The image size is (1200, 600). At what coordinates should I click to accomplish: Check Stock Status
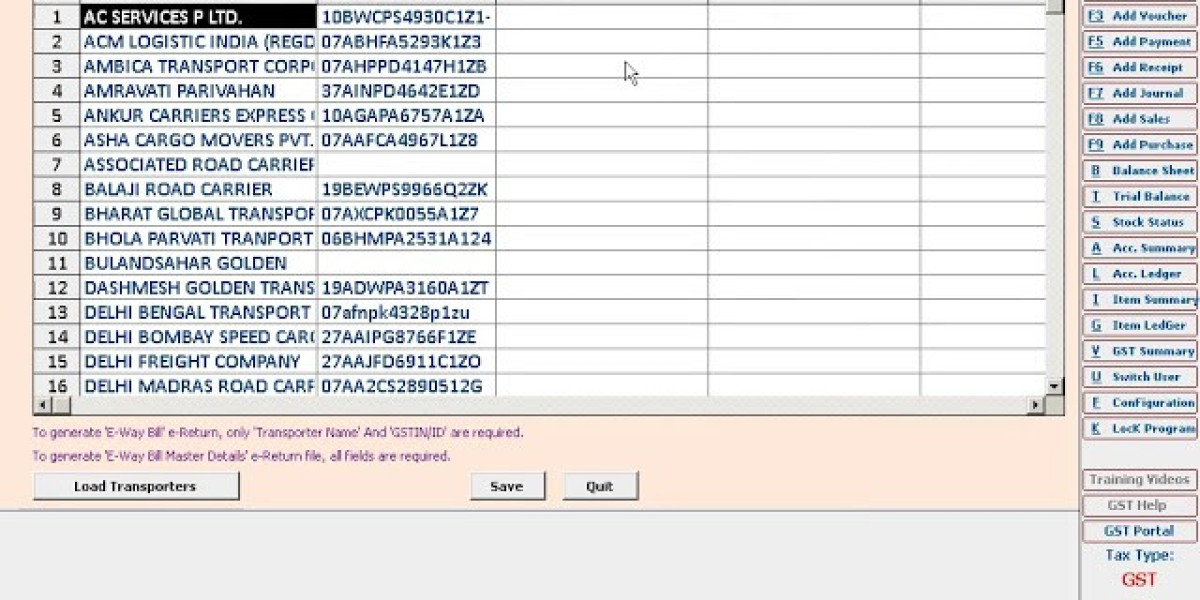(1140, 222)
